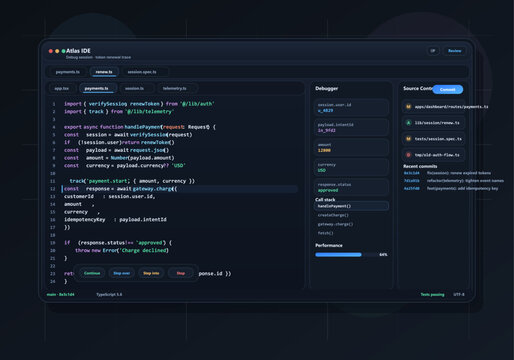Click the code line starting with track('payment.start'
514x360 pixels.
132,181
